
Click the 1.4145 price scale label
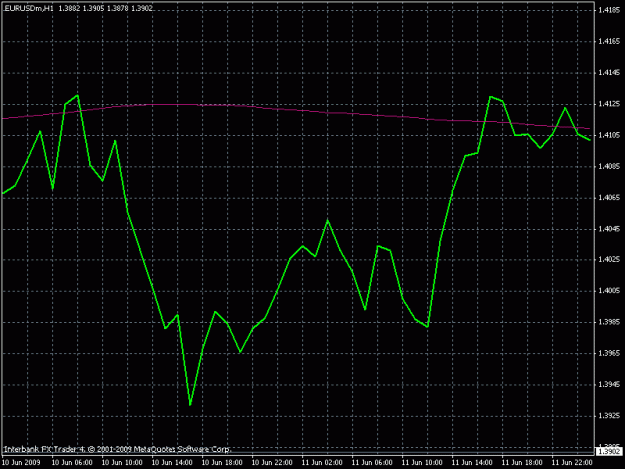[609, 73]
